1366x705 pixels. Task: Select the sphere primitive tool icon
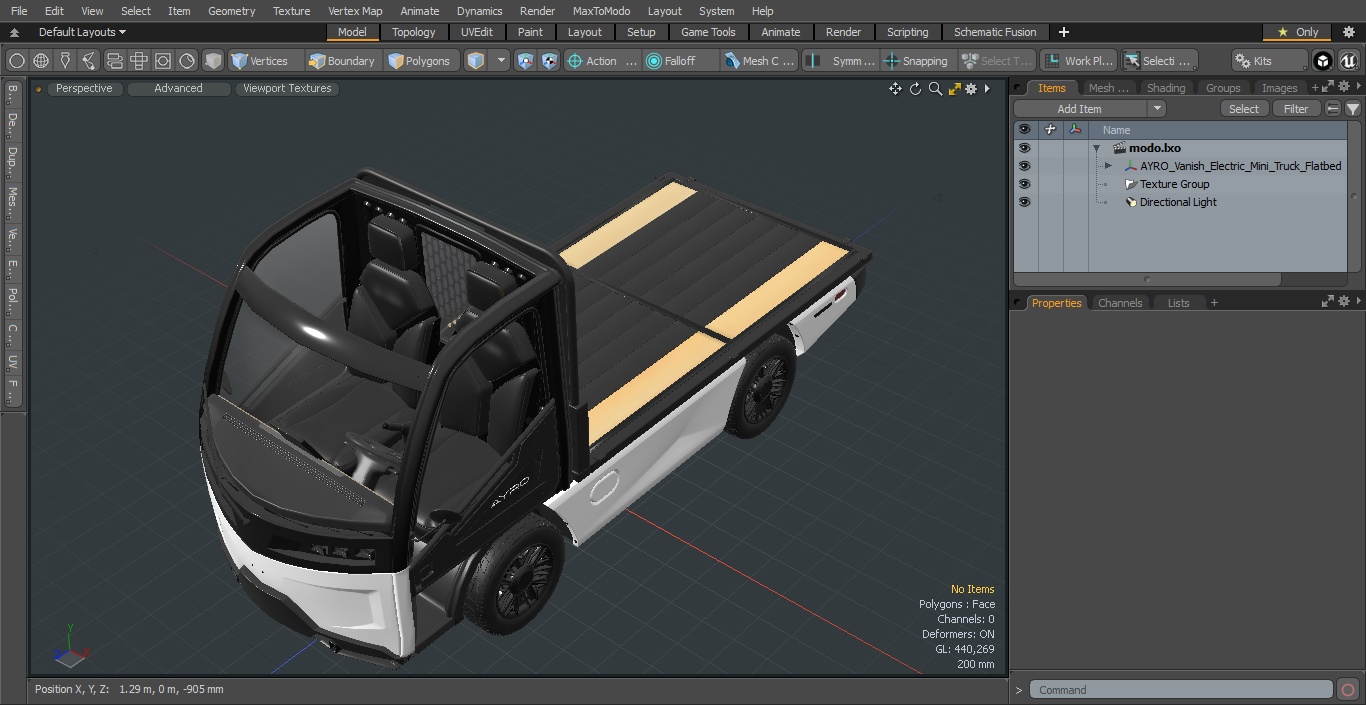point(17,61)
